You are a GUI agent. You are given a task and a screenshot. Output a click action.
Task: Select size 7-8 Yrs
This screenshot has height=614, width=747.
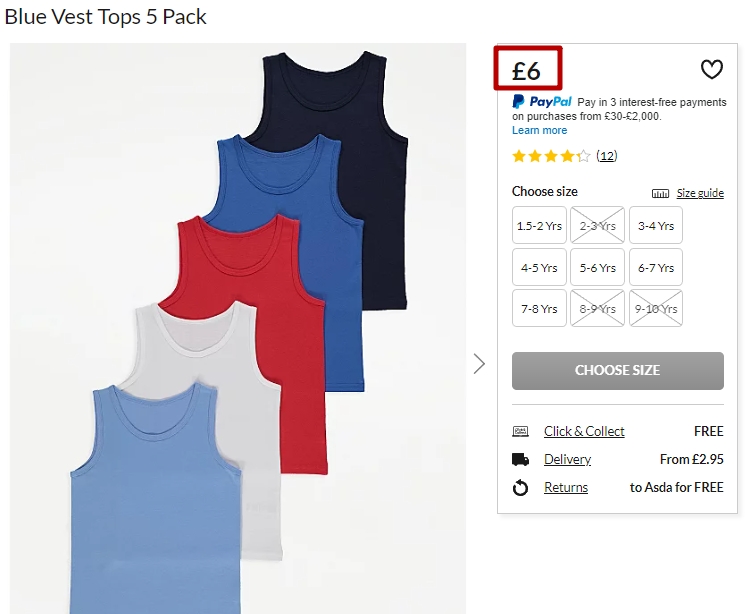coord(539,309)
